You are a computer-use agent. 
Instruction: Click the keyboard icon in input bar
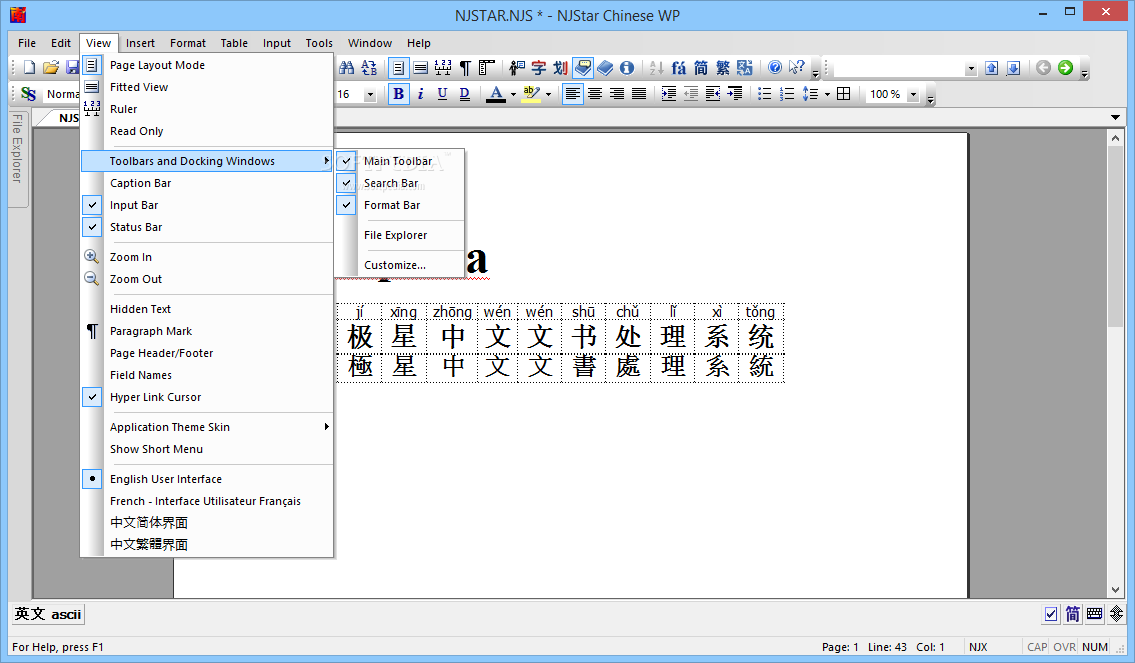click(x=1094, y=615)
